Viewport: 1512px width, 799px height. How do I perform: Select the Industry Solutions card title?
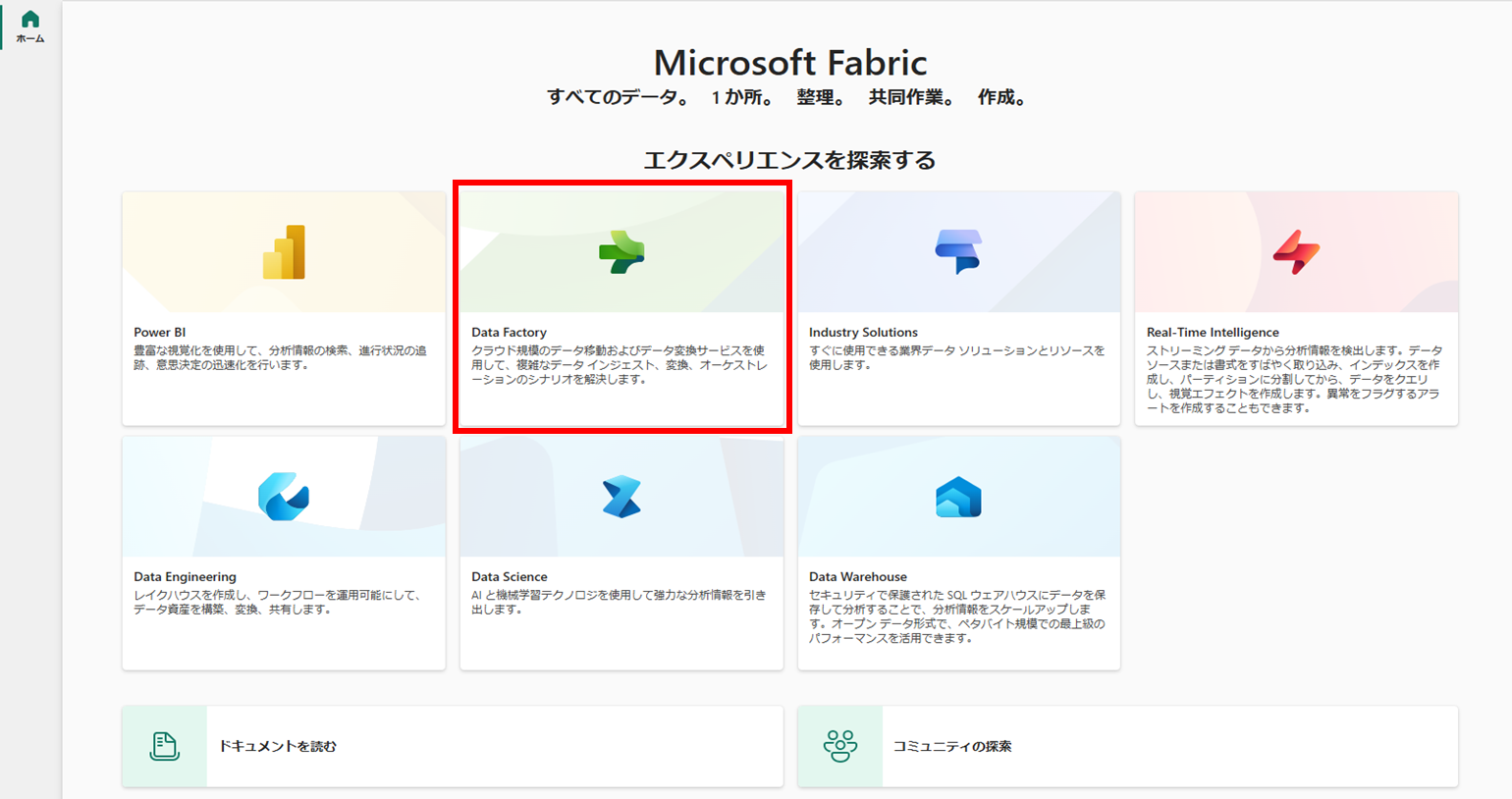(x=863, y=333)
